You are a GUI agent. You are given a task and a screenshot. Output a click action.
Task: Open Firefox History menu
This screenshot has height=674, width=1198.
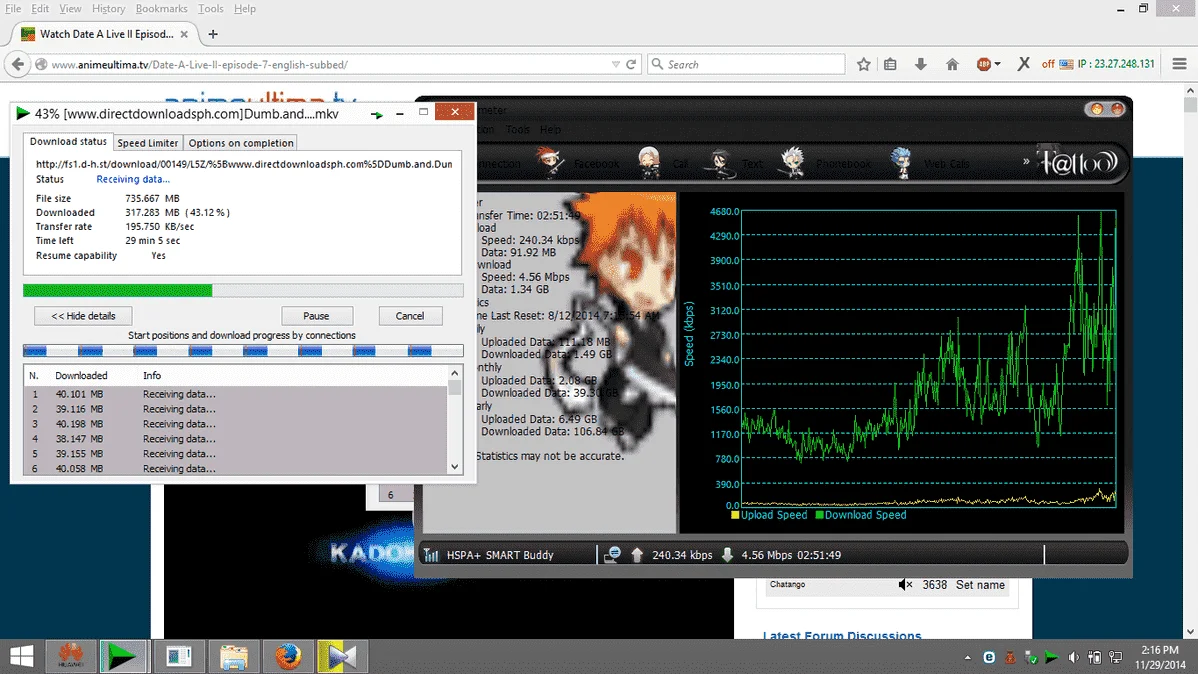[108, 8]
